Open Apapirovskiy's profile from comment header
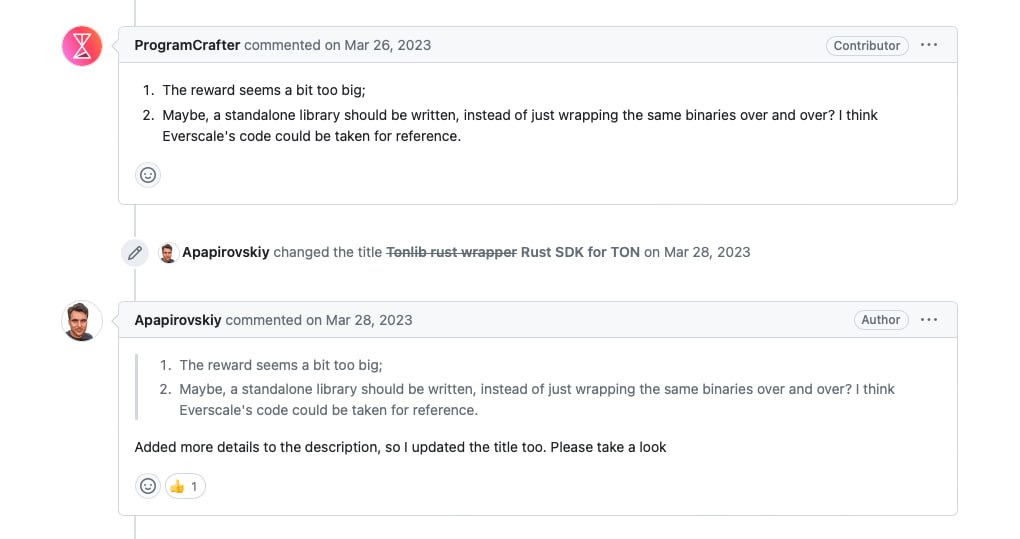Image resolution: width=1020 pixels, height=539 pixels. pyautogui.click(x=178, y=320)
